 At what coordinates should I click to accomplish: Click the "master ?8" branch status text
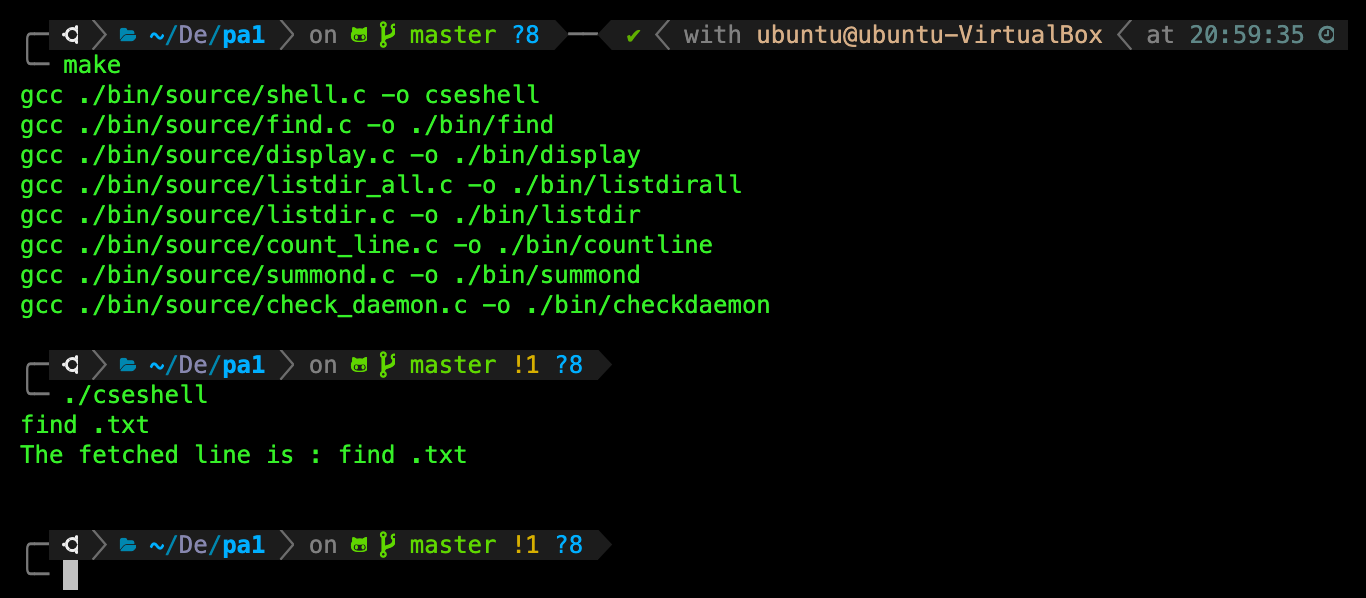click(x=474, y=35)
